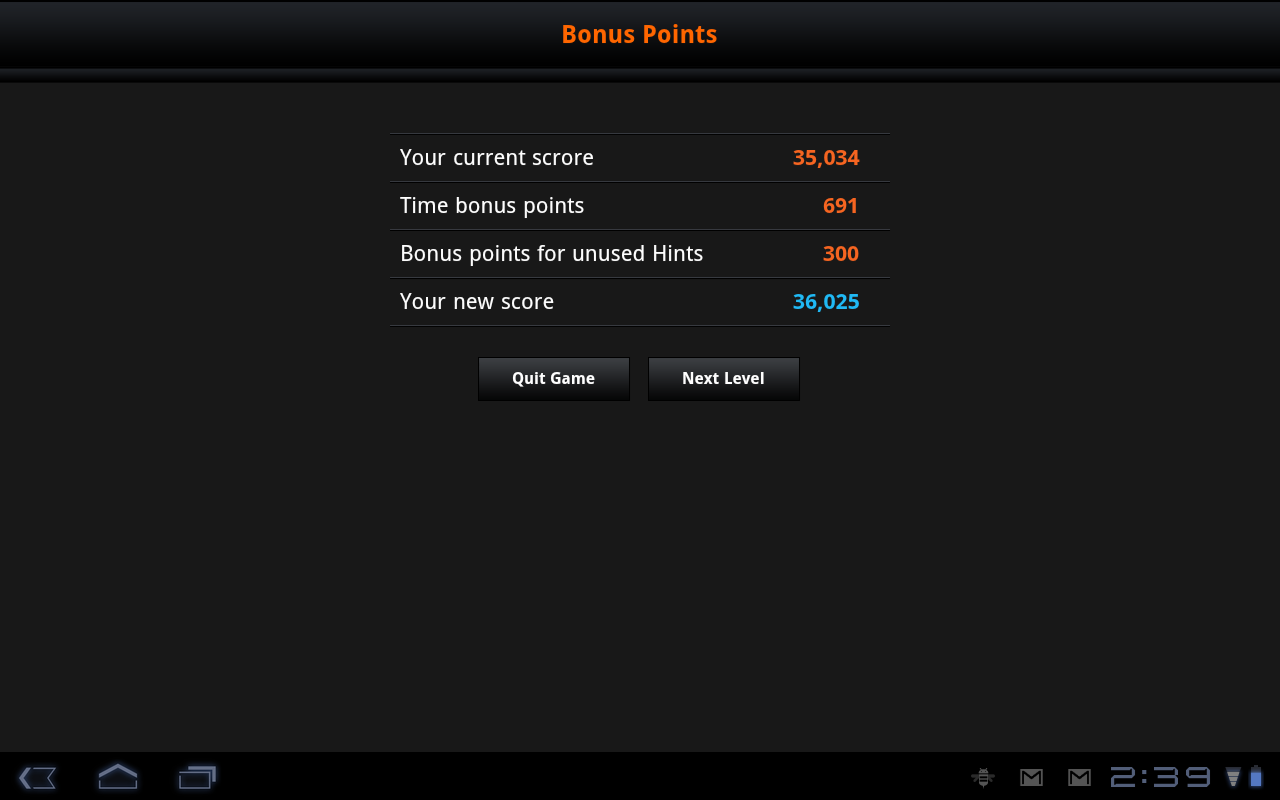Tap the Android back navigation icon

[x=37, y=777]
